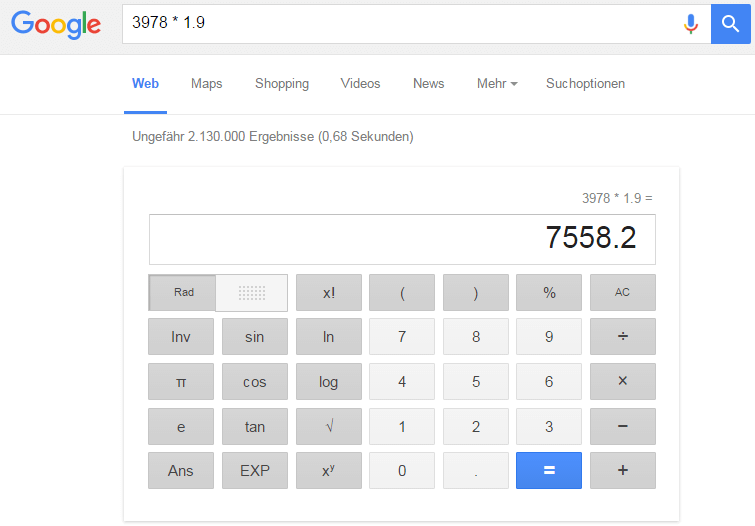Click the Google logo
This screenshot has height=526, width=755.
[56, 24]
